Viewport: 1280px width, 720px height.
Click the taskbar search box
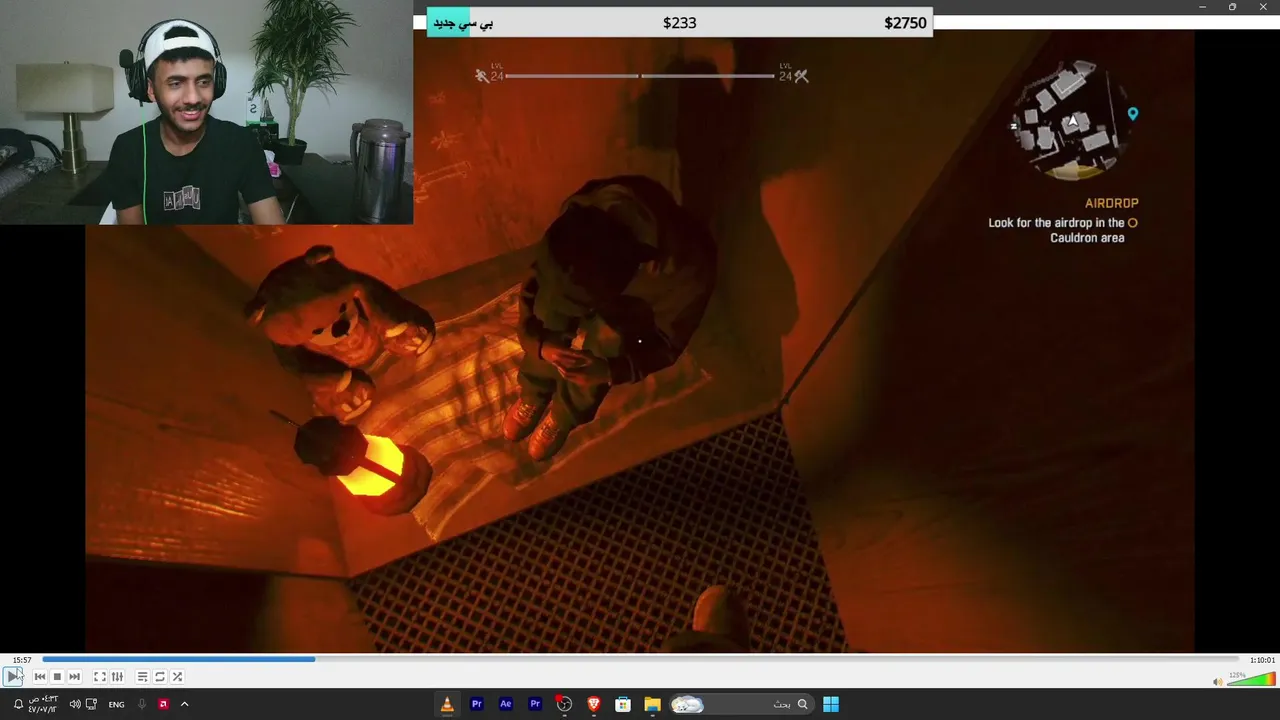742,704
